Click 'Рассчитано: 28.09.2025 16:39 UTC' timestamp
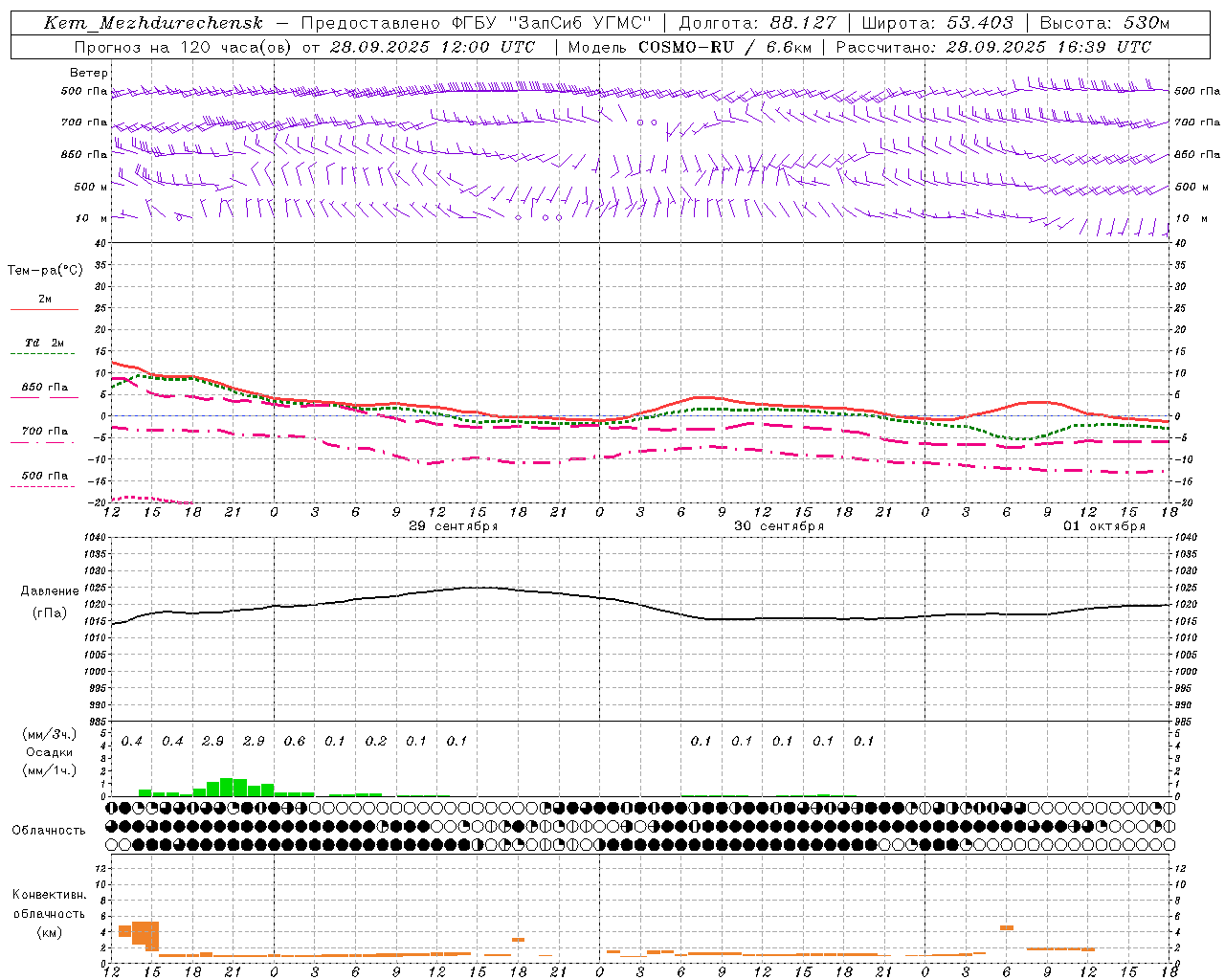The height and width of the screenshot is (980, 1225). coord(993,47)
